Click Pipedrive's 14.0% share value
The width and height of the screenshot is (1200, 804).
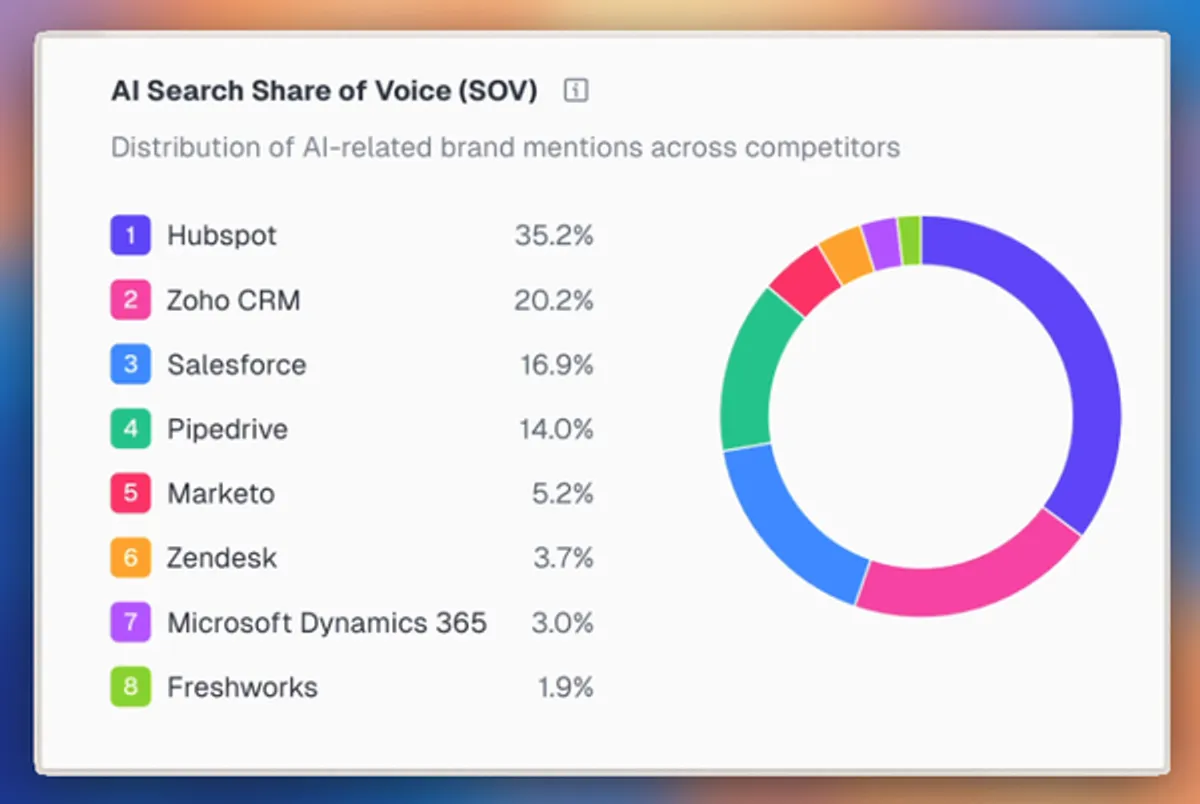tap(556, 429)
